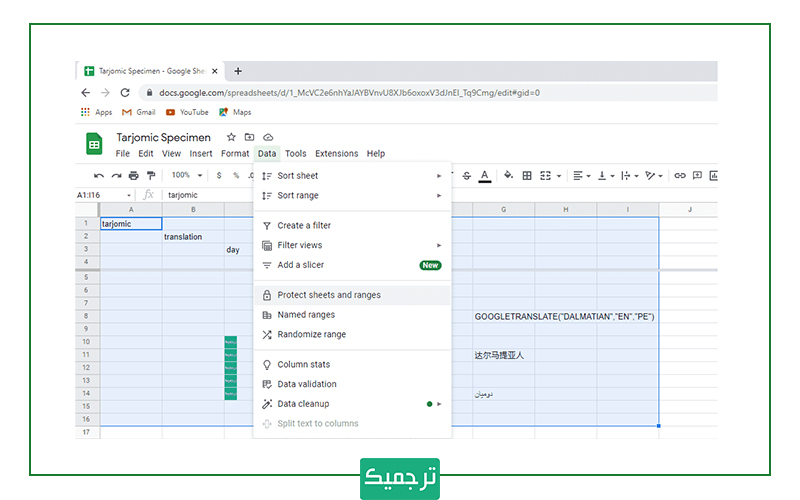
Task: Click the browser address bar URL
Action: click(349, 93)
